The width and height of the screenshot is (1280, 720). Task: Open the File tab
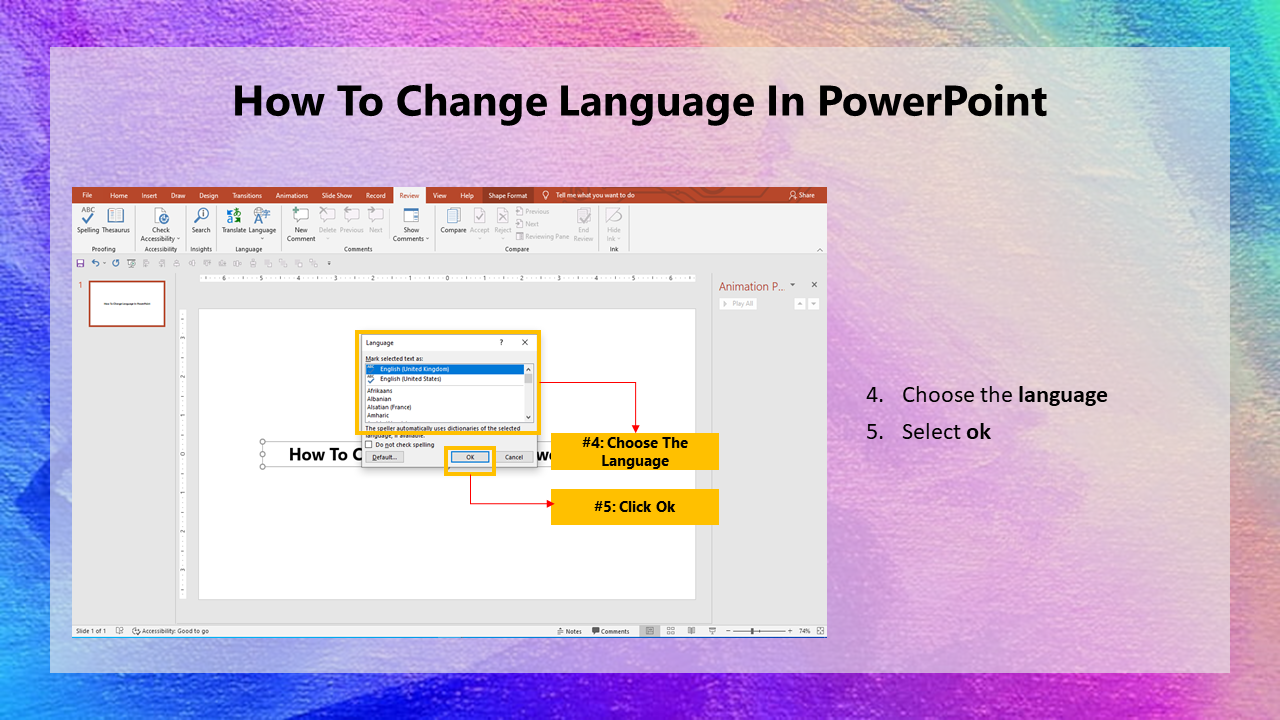pyautogui.click(x=87, y=195)
